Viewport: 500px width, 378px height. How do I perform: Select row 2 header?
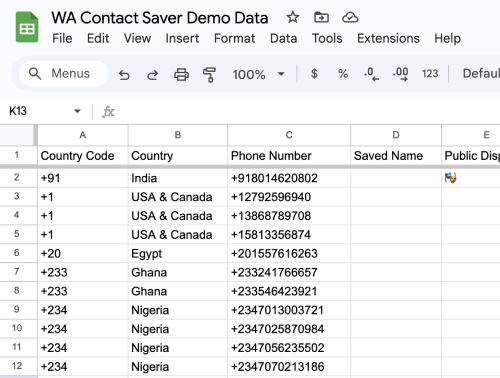17,177
